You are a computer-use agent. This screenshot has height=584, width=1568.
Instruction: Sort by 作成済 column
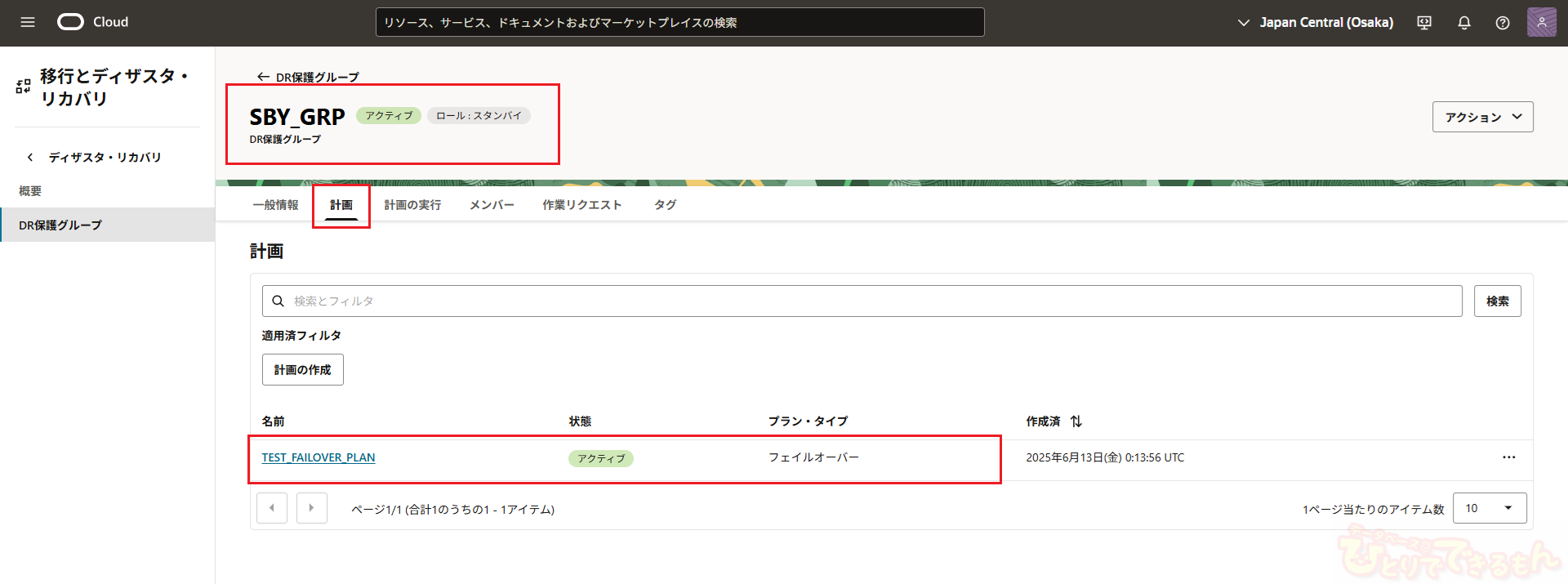(x=1076, y=421)
